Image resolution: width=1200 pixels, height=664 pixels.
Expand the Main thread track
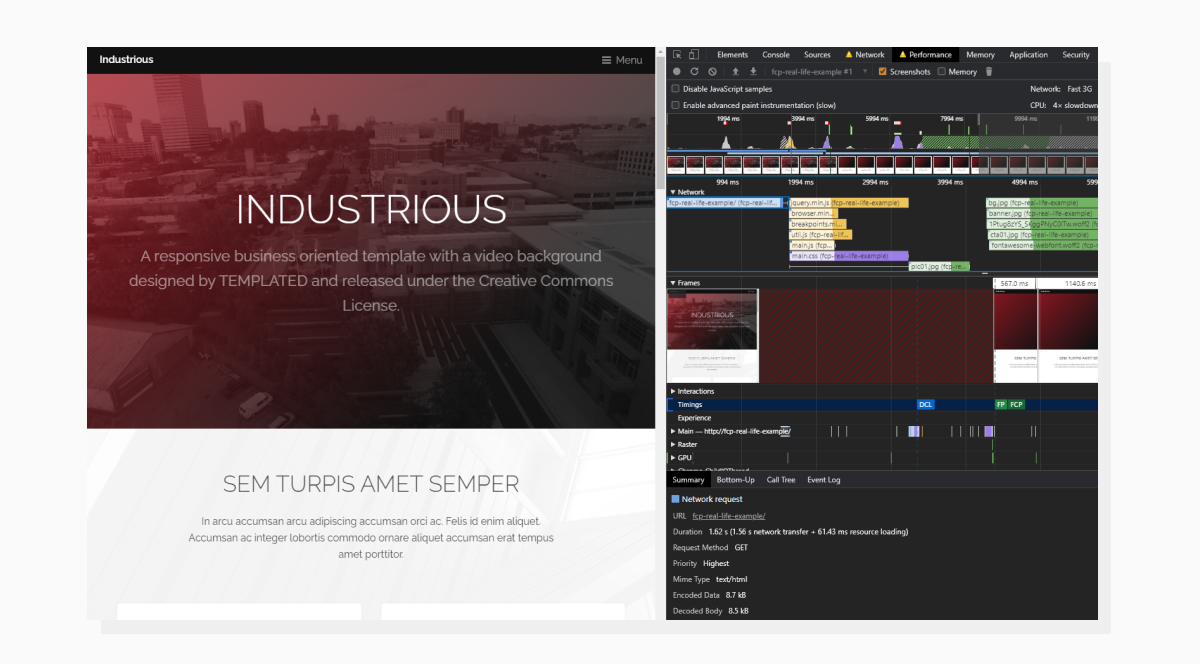(x=673, y=431)
